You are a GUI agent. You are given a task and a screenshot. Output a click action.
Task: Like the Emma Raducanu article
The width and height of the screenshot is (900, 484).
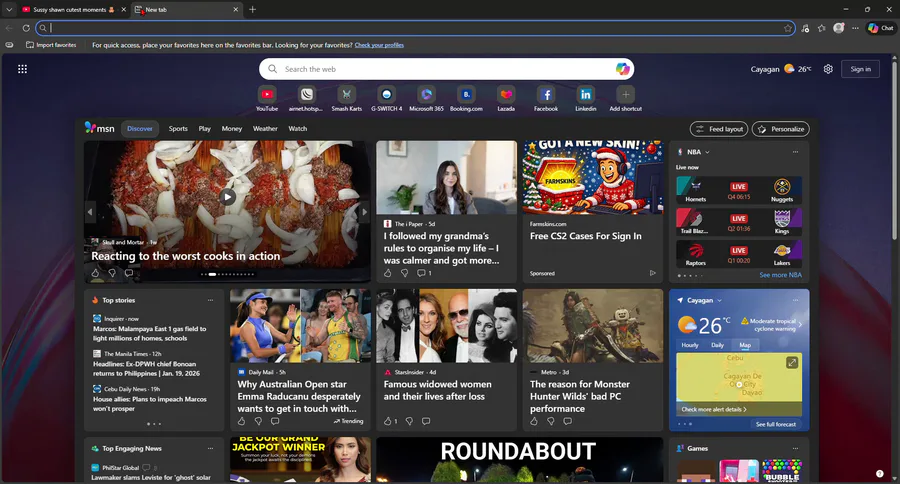[x=241, y=421]
